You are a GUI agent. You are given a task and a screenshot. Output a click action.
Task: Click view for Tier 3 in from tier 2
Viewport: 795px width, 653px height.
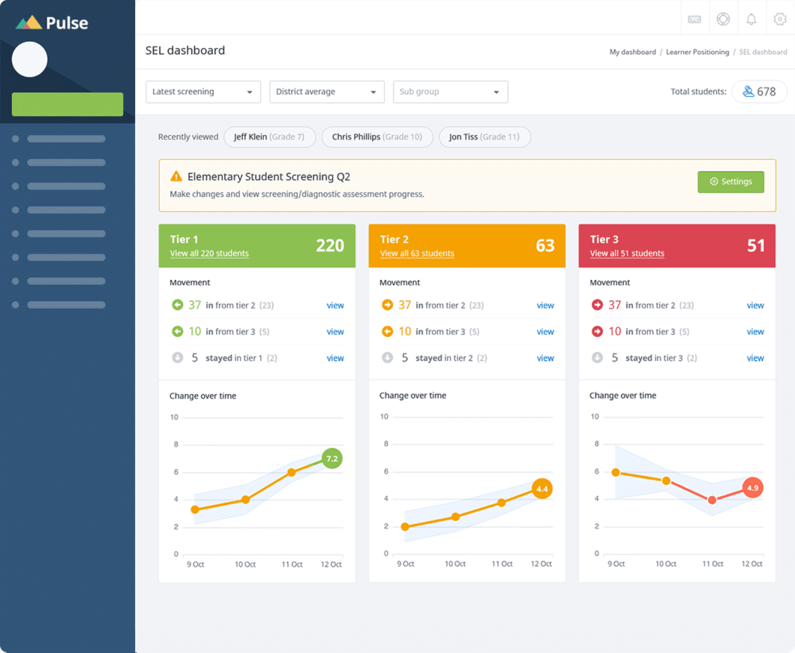(x=755, y=305)
